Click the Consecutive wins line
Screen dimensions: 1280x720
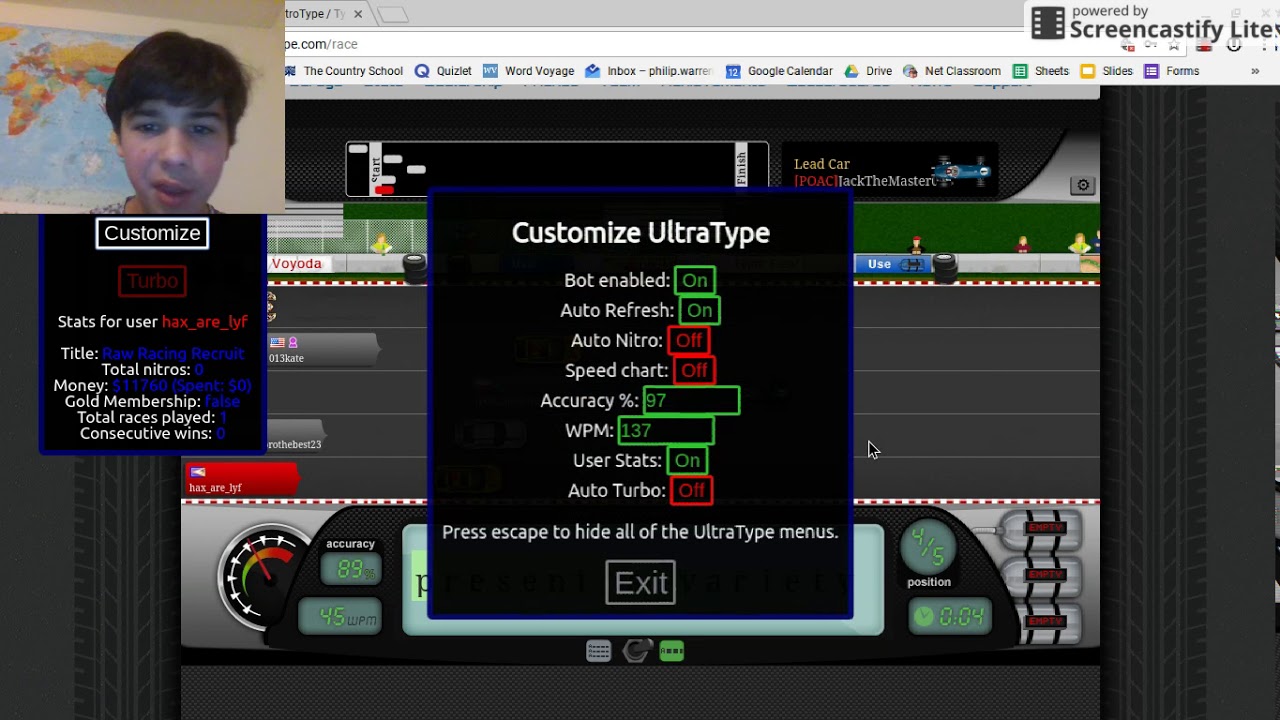(x=152, y=434)
